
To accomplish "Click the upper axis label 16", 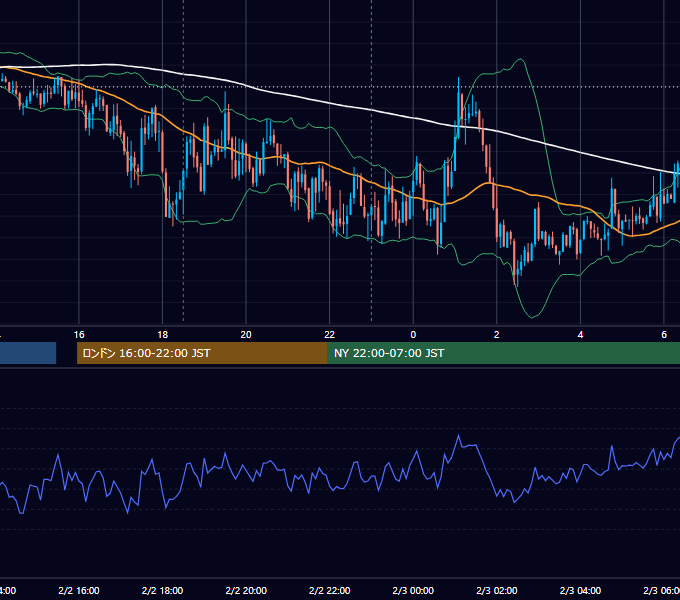I will pyautogui.click(x=79, y=335).
